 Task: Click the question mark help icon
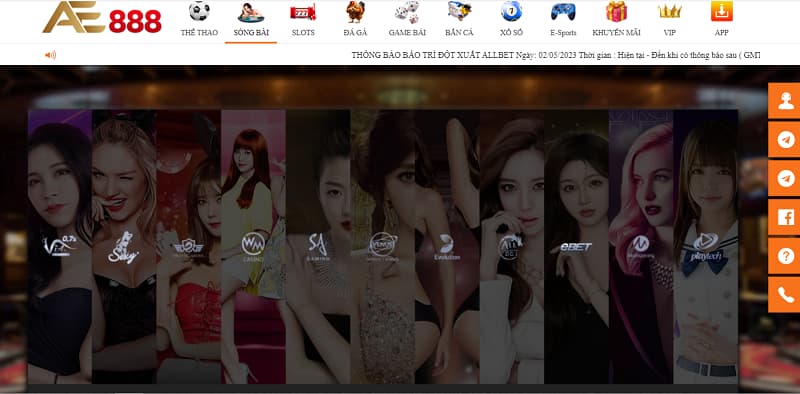[785, 256]
